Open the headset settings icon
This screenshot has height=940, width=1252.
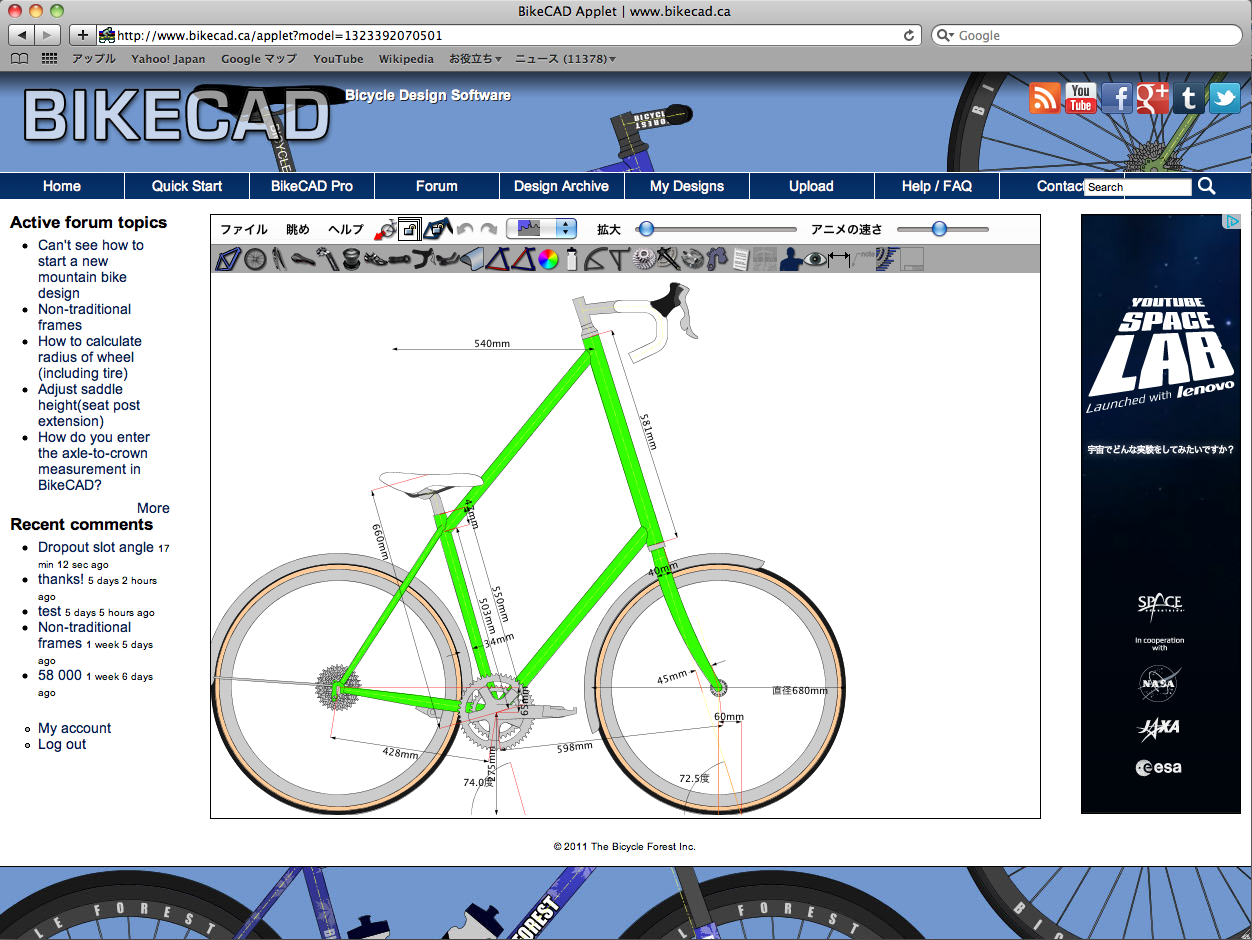coord(351,259)
